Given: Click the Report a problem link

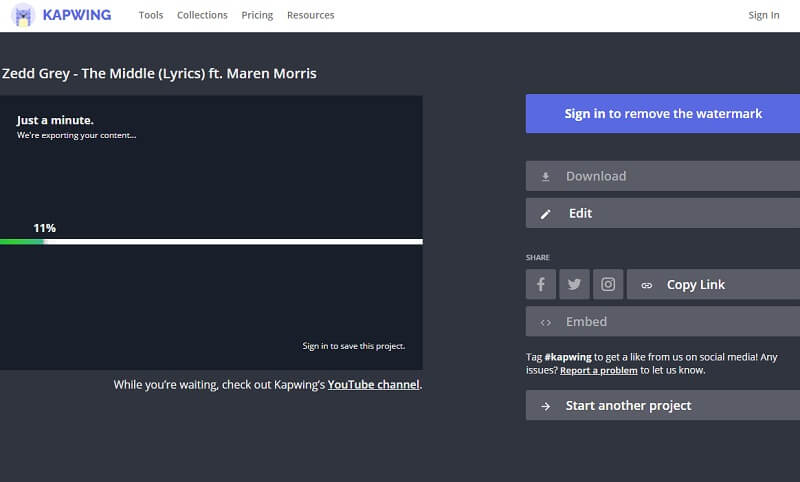Looking at the screenshot, I should tap(598, 370).
